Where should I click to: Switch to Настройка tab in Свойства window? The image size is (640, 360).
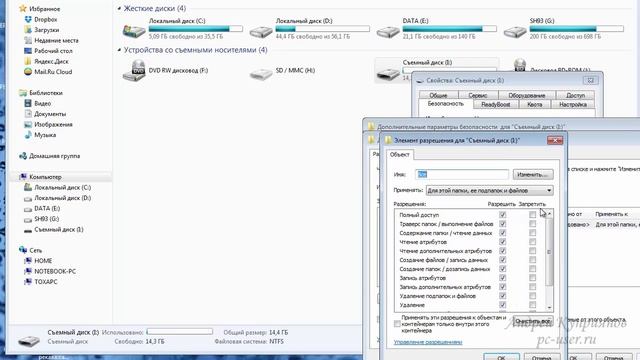(573, 104)
